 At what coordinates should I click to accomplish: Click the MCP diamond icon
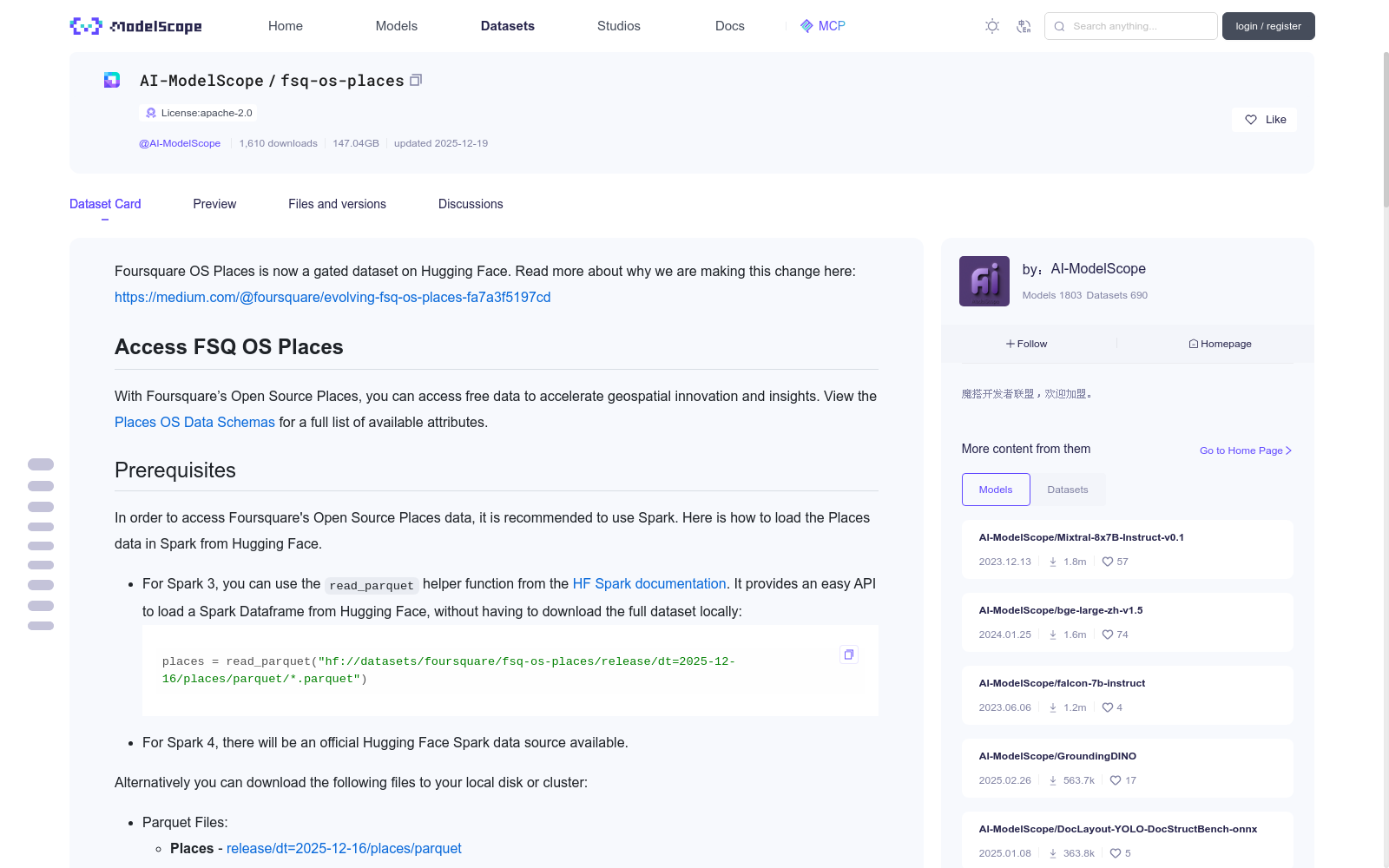coord(806,26)
